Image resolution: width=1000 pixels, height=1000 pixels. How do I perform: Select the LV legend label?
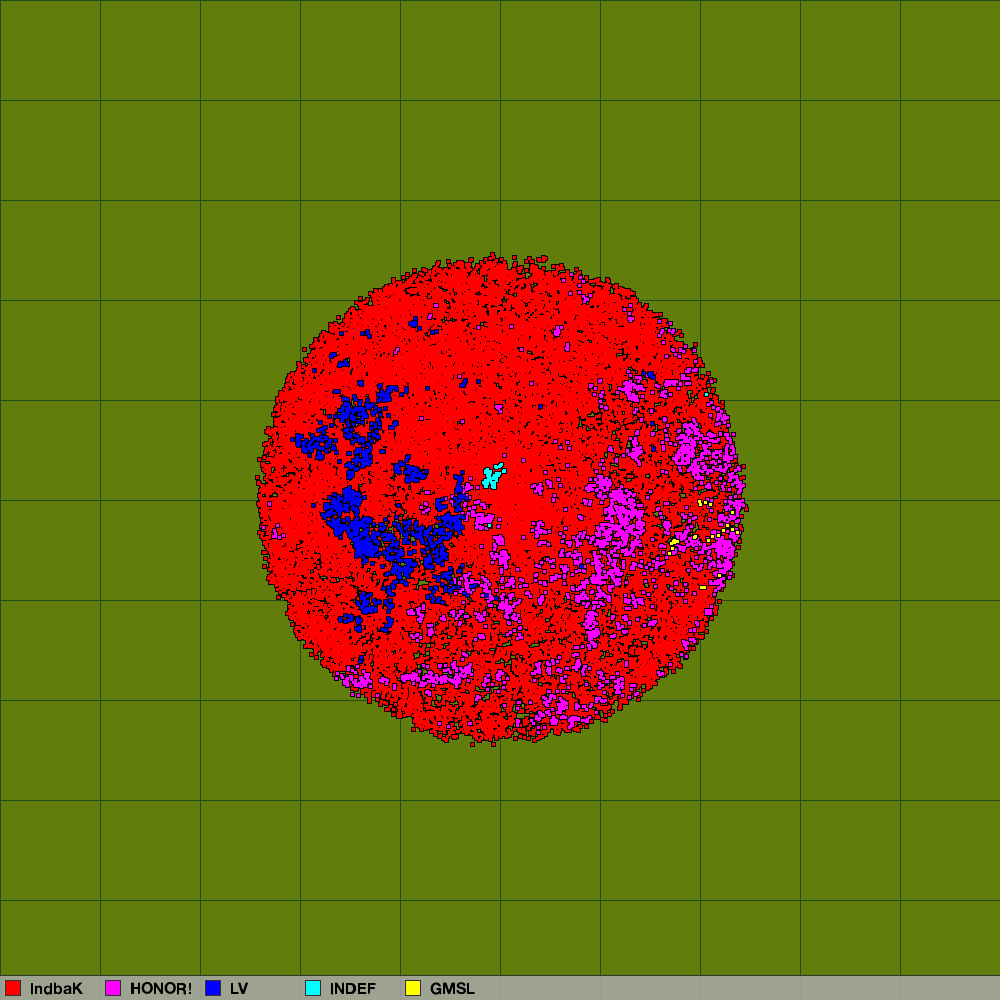[x=239, y=989]
